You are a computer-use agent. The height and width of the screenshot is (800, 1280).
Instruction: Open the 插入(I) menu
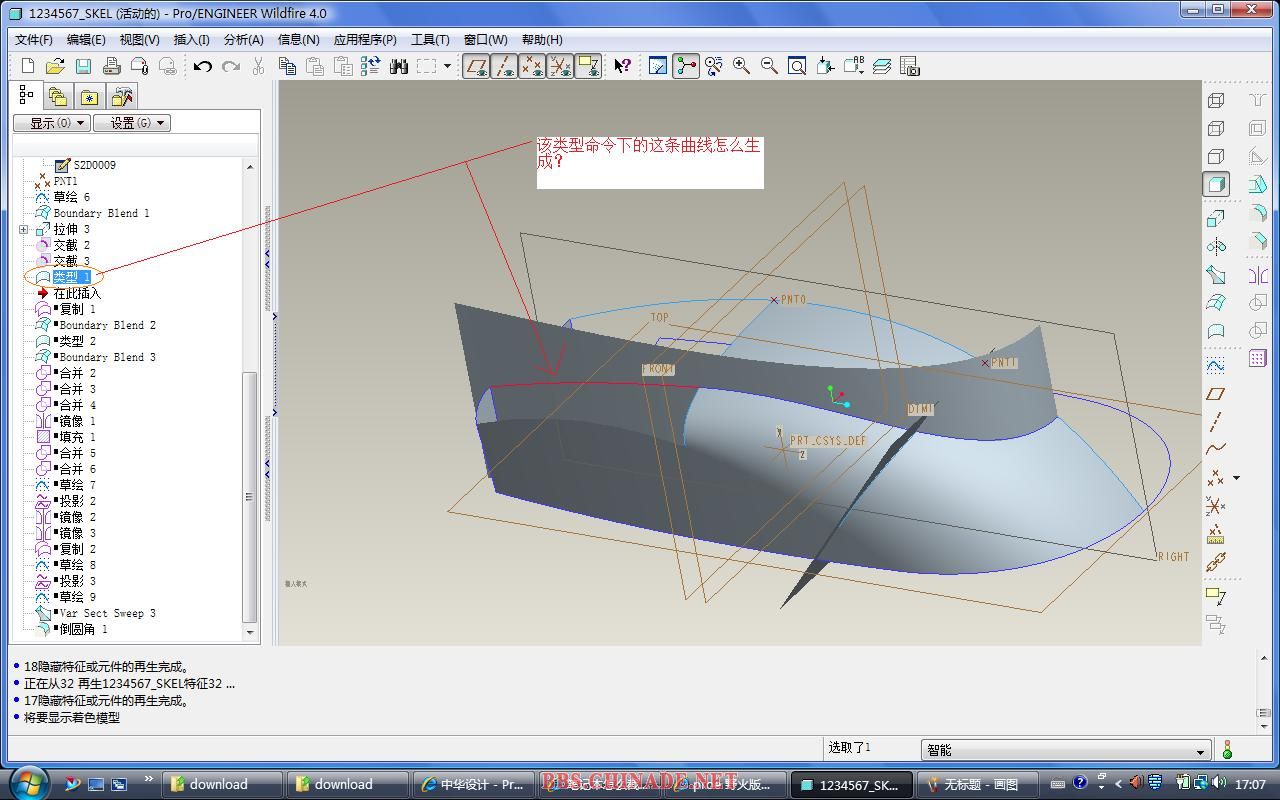[x=191, y=39]
